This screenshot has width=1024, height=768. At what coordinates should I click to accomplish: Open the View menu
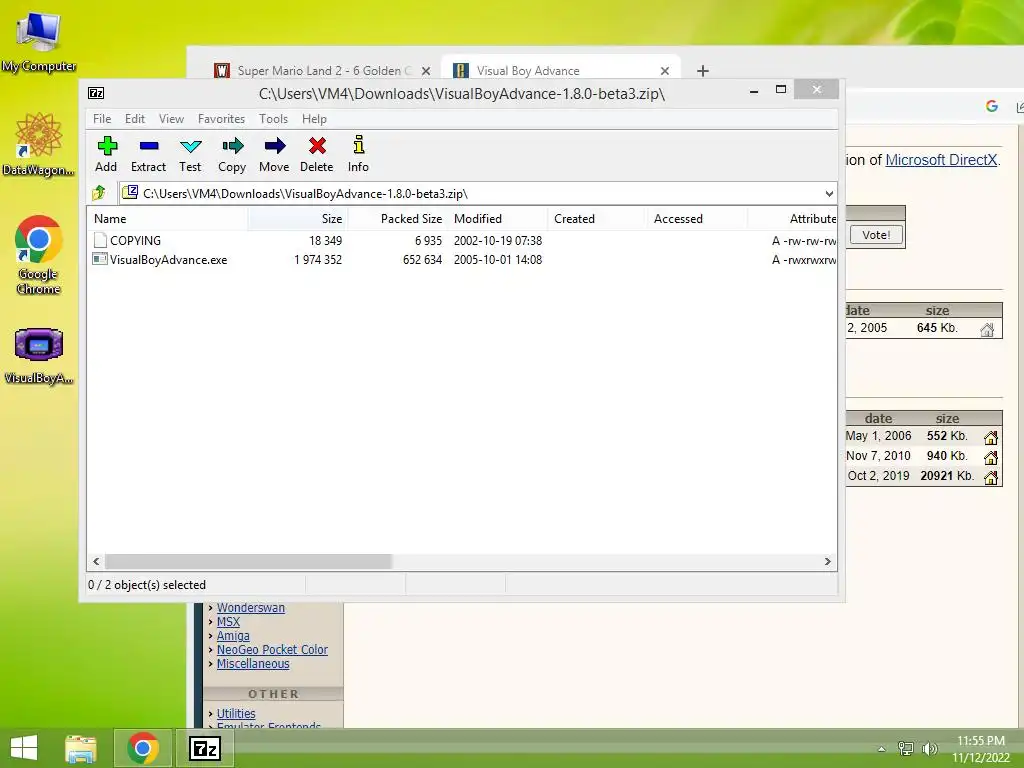(171, 119)
